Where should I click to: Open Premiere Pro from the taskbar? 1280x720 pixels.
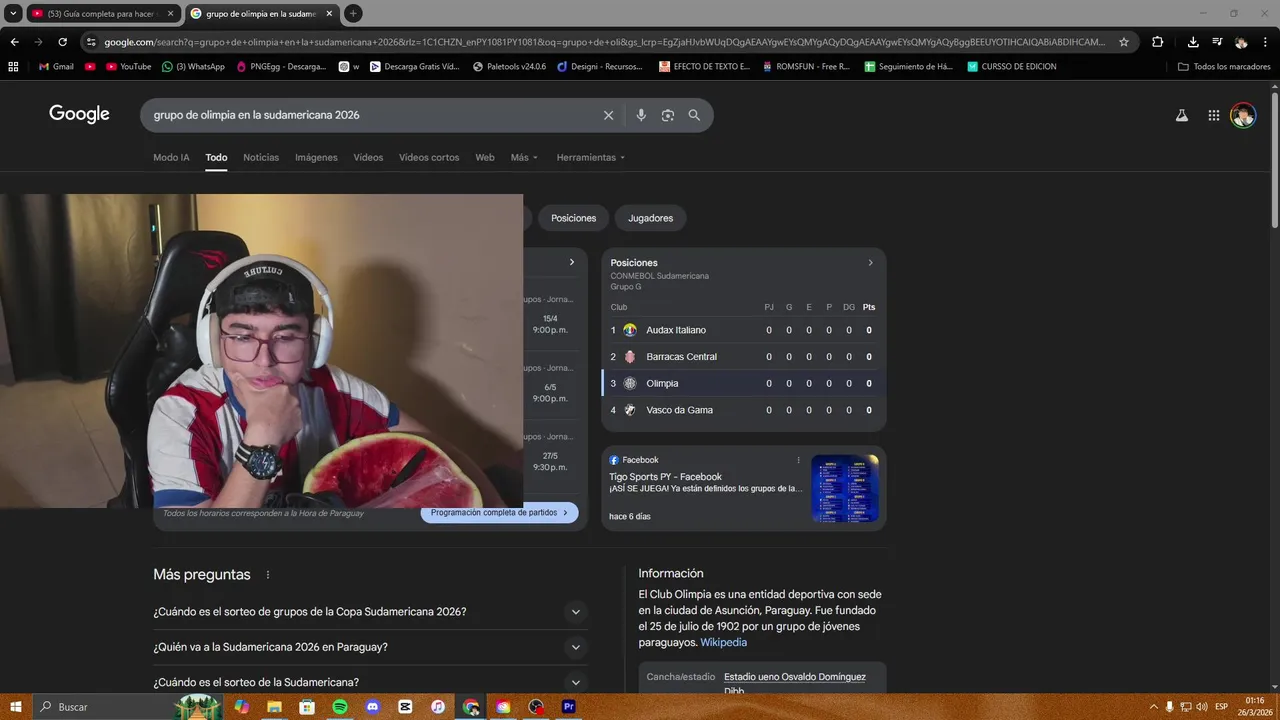point(569,707)
